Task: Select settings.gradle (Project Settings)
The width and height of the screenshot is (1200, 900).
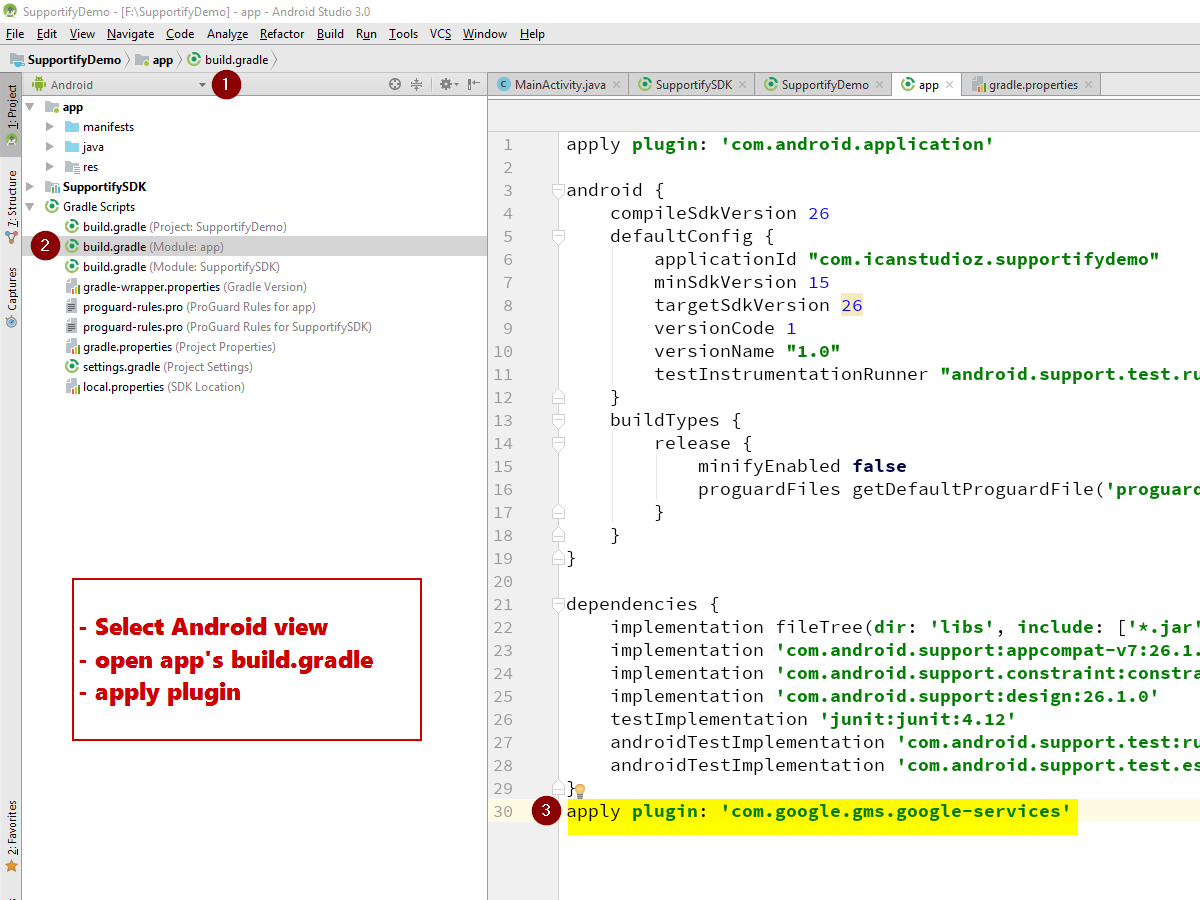Action: [159, 367]
